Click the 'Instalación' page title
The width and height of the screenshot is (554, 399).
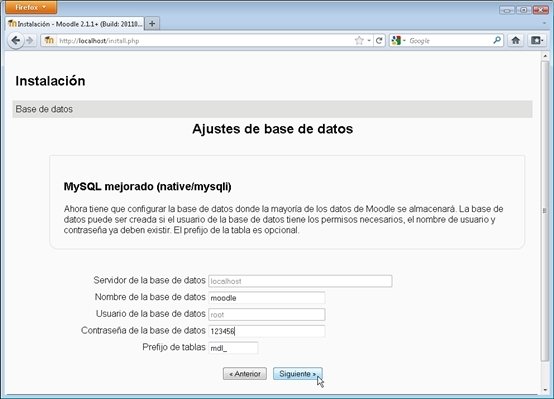point(50,81)
